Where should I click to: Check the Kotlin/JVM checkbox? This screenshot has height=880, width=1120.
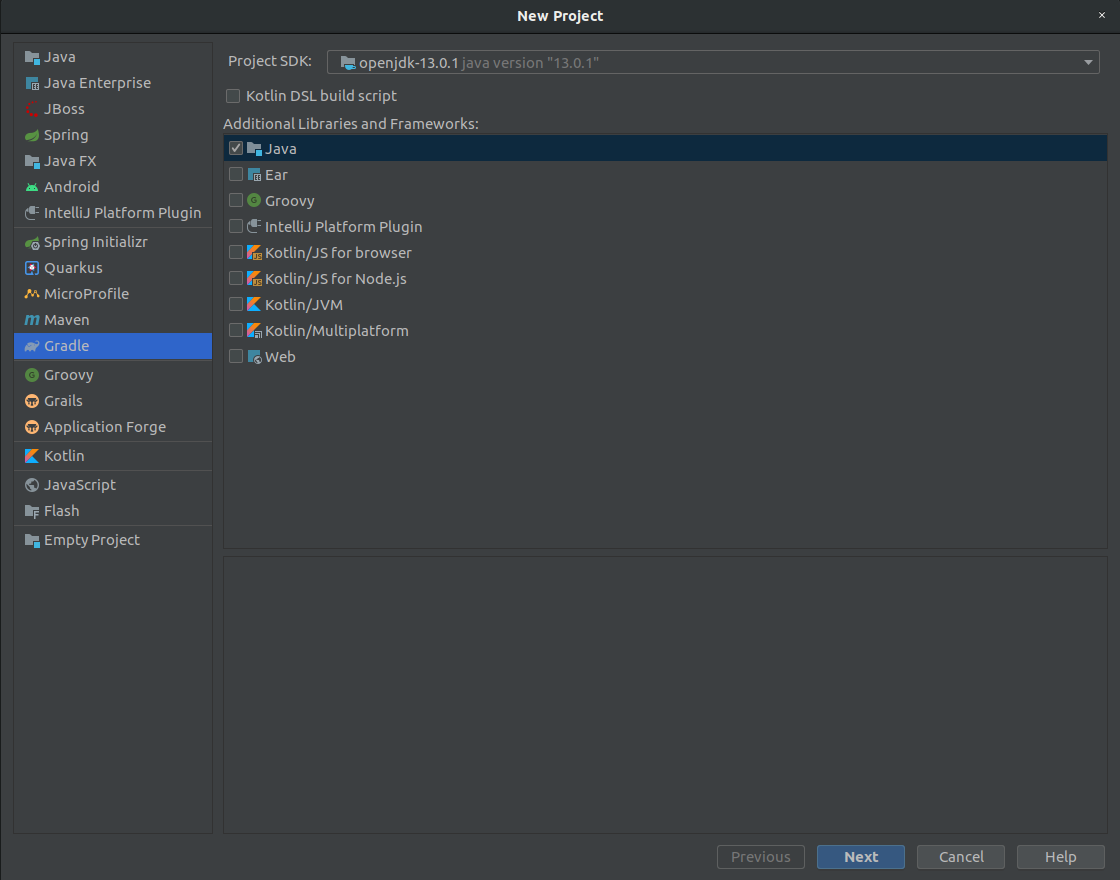pos(236,304)
